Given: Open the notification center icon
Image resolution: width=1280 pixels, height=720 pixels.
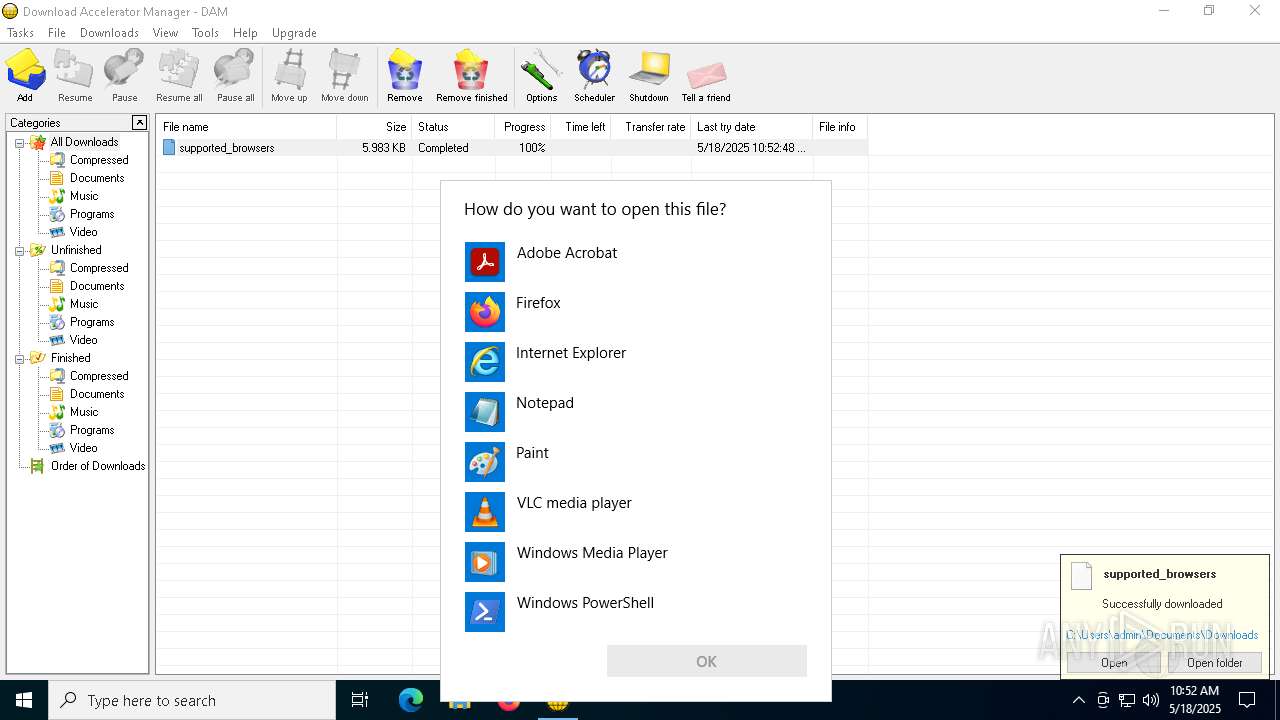Looking at the screenshot, I should tap(1247, 700).
